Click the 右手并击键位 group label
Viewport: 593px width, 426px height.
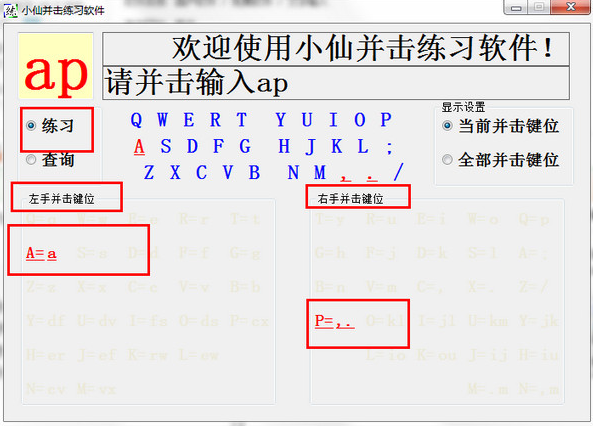tap(351, 199)
